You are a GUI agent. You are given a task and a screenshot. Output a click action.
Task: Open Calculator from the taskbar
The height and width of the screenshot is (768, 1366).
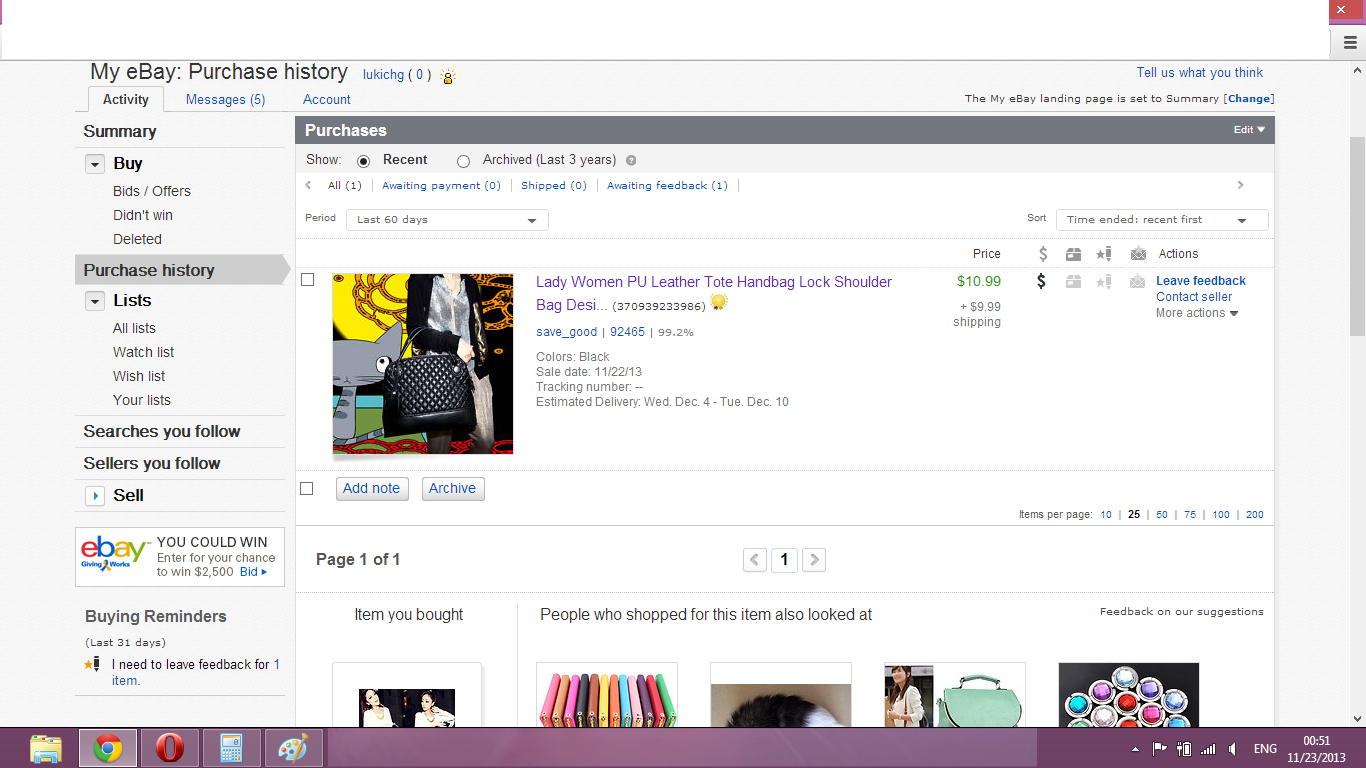(232, 748)
